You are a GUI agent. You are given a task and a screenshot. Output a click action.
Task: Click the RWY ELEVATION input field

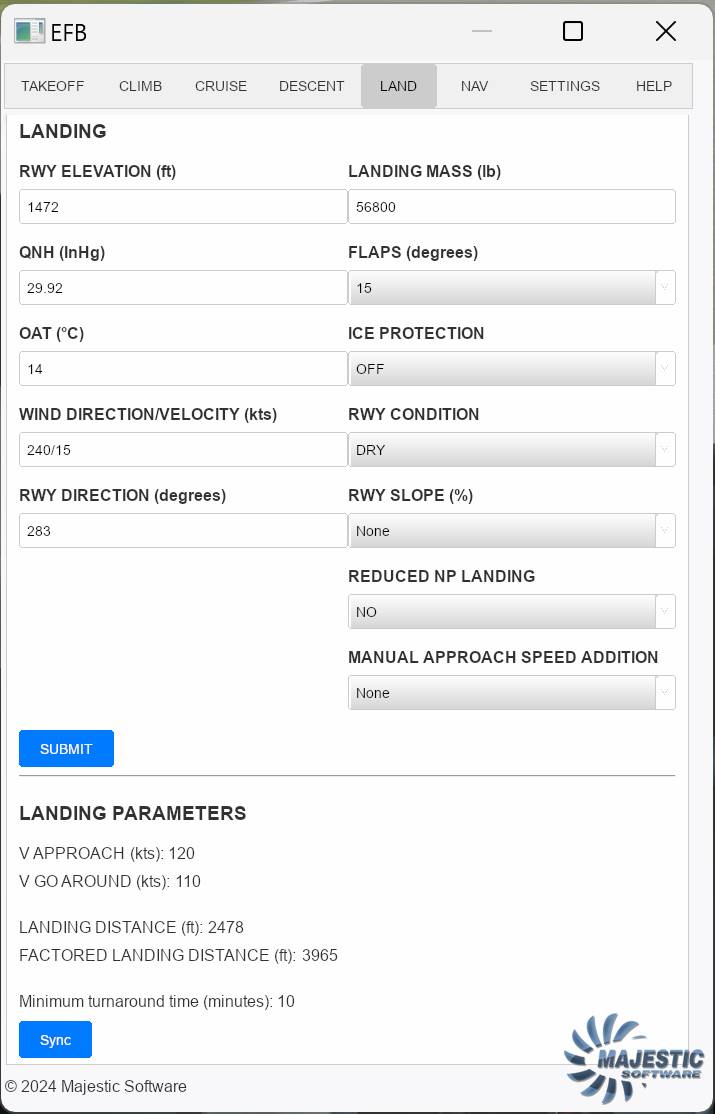click(183, 207)
